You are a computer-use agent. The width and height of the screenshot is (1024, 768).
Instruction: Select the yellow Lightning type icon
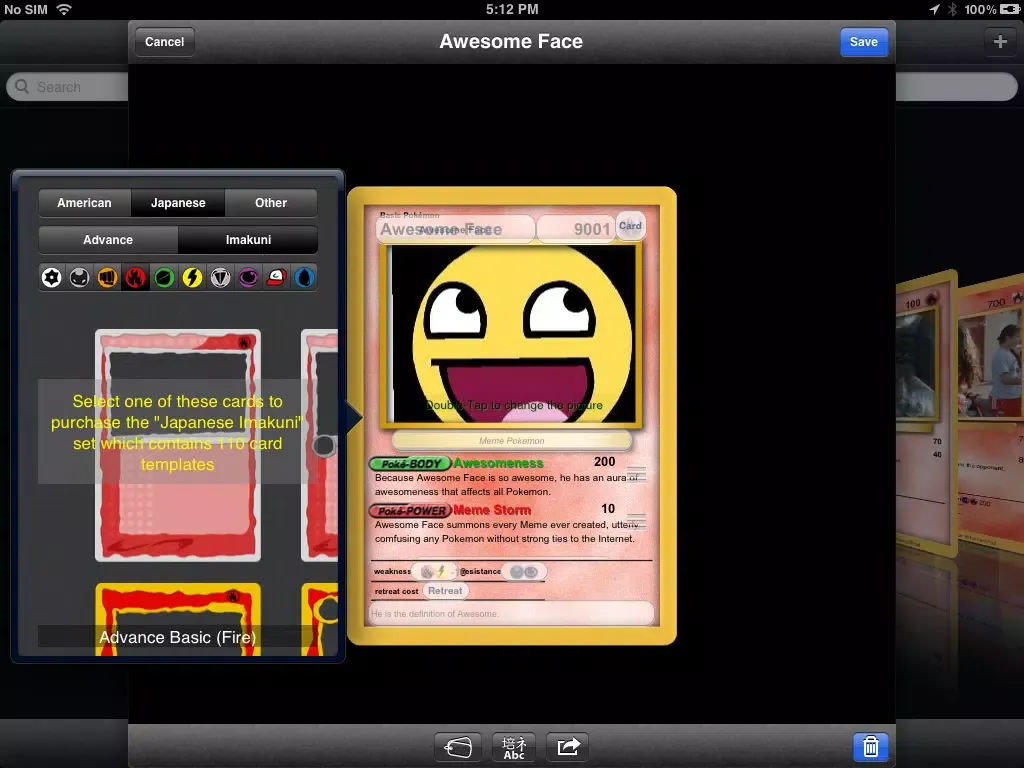pos(192,278)
